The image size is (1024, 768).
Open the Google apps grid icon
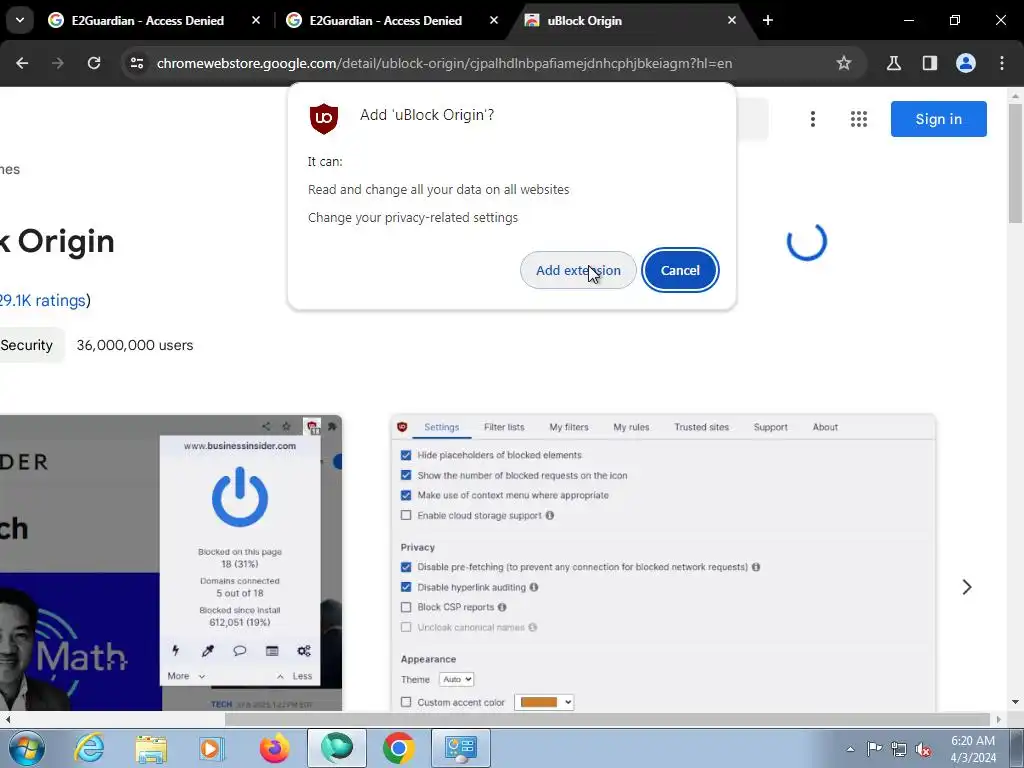[x=859, y=119]
